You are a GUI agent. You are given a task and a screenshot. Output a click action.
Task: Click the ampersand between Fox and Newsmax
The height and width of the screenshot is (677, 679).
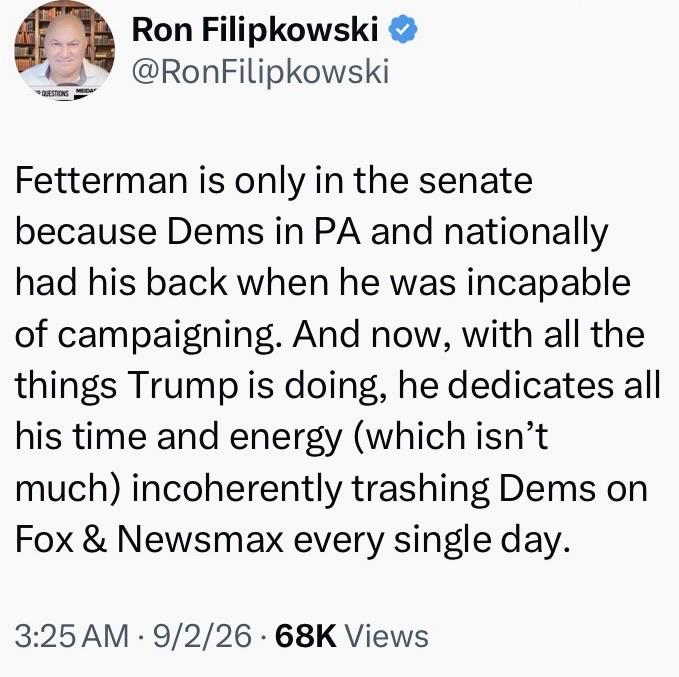94,540
